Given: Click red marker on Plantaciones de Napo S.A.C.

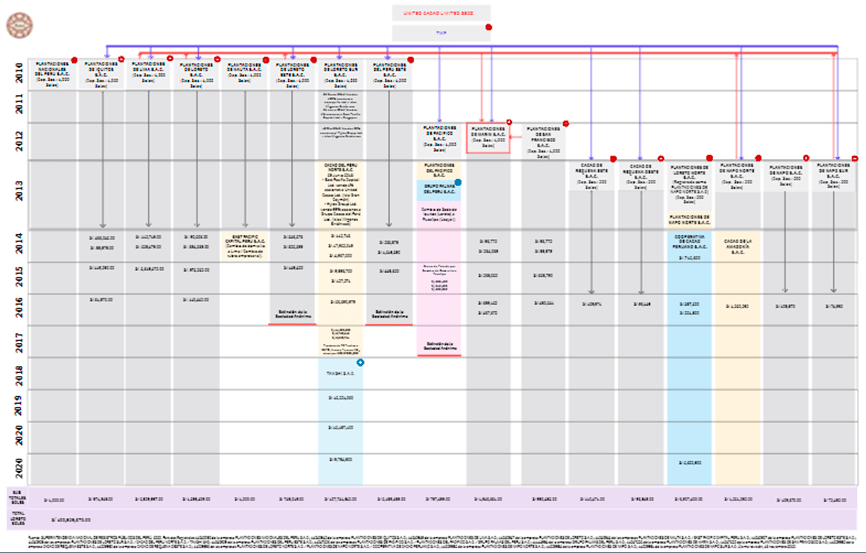Looking at the screenshot, I should 806,158.
